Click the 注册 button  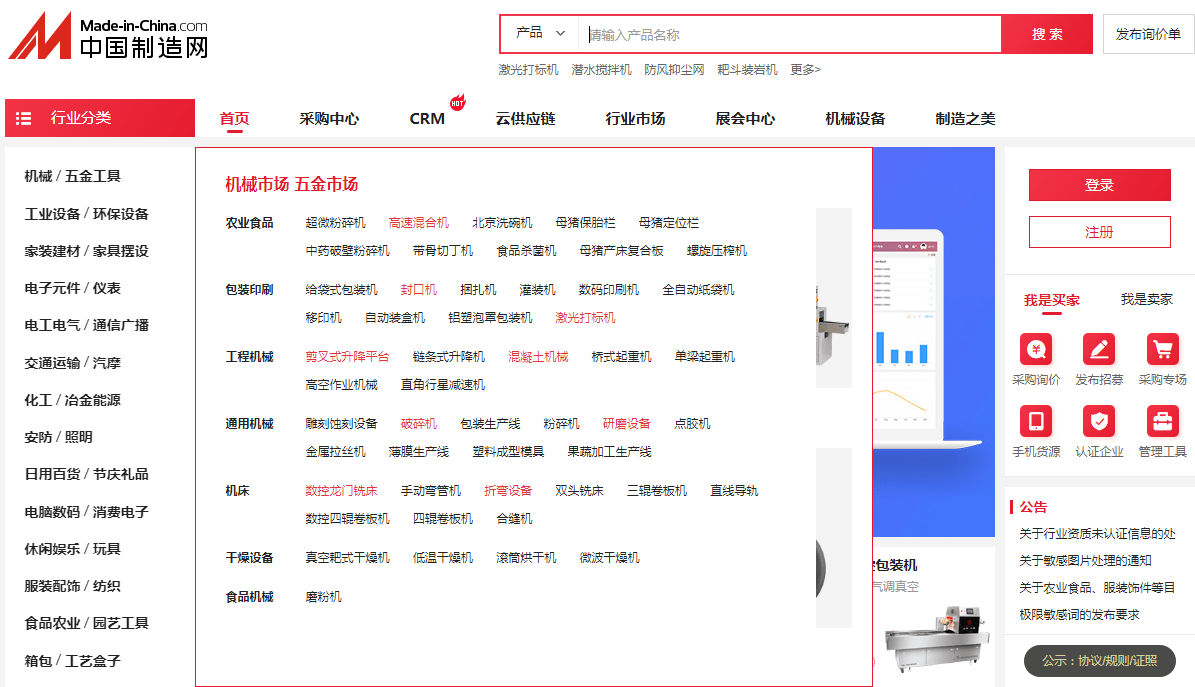point(1099,232)
